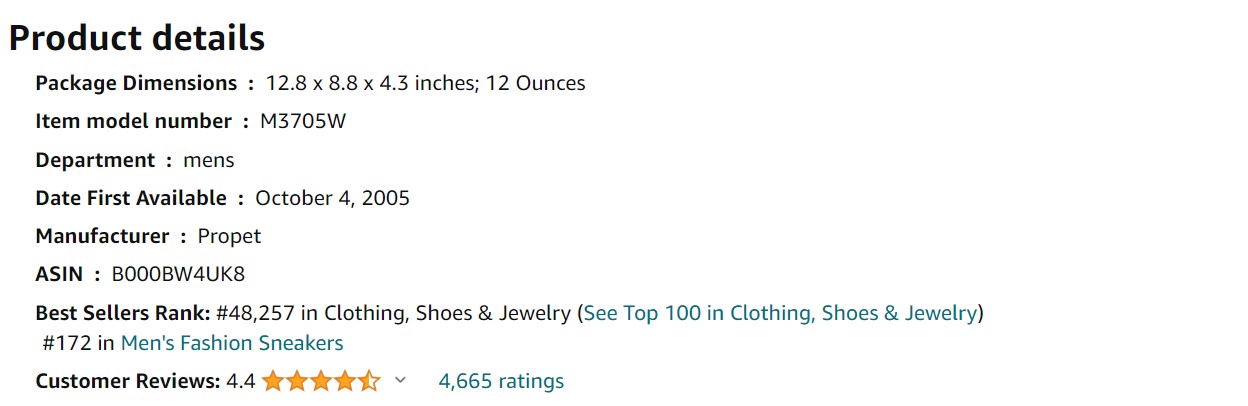Click the manufacturer name Propet

tap(229, 236)
